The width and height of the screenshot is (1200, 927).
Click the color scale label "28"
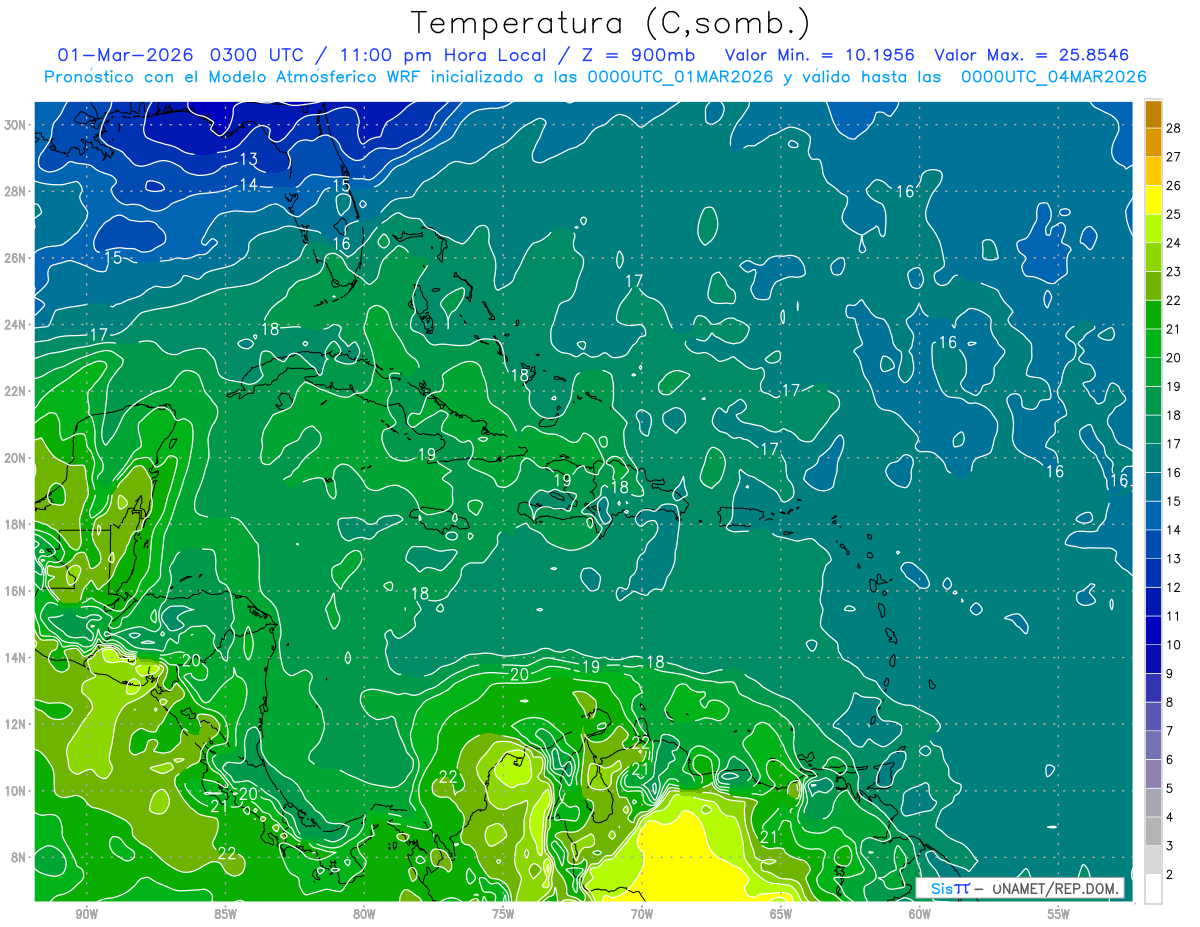tap(1173, 127)
